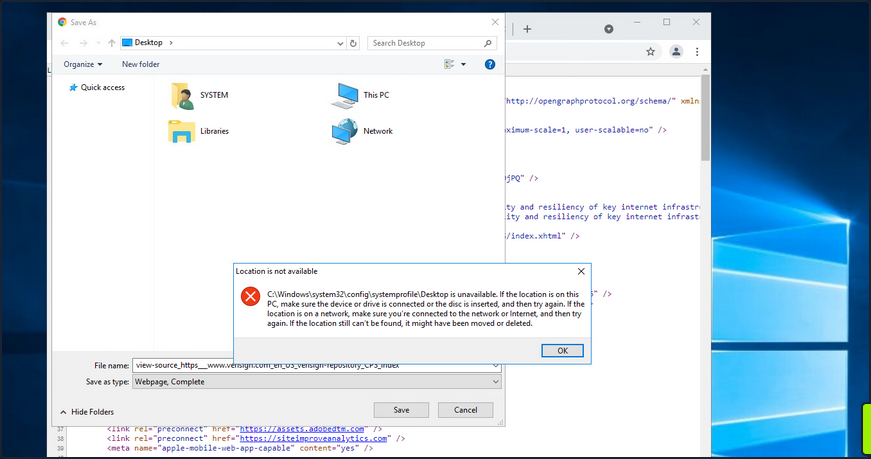
Task: Open the Chrome profile icon
Action: (x=676, y=52)
